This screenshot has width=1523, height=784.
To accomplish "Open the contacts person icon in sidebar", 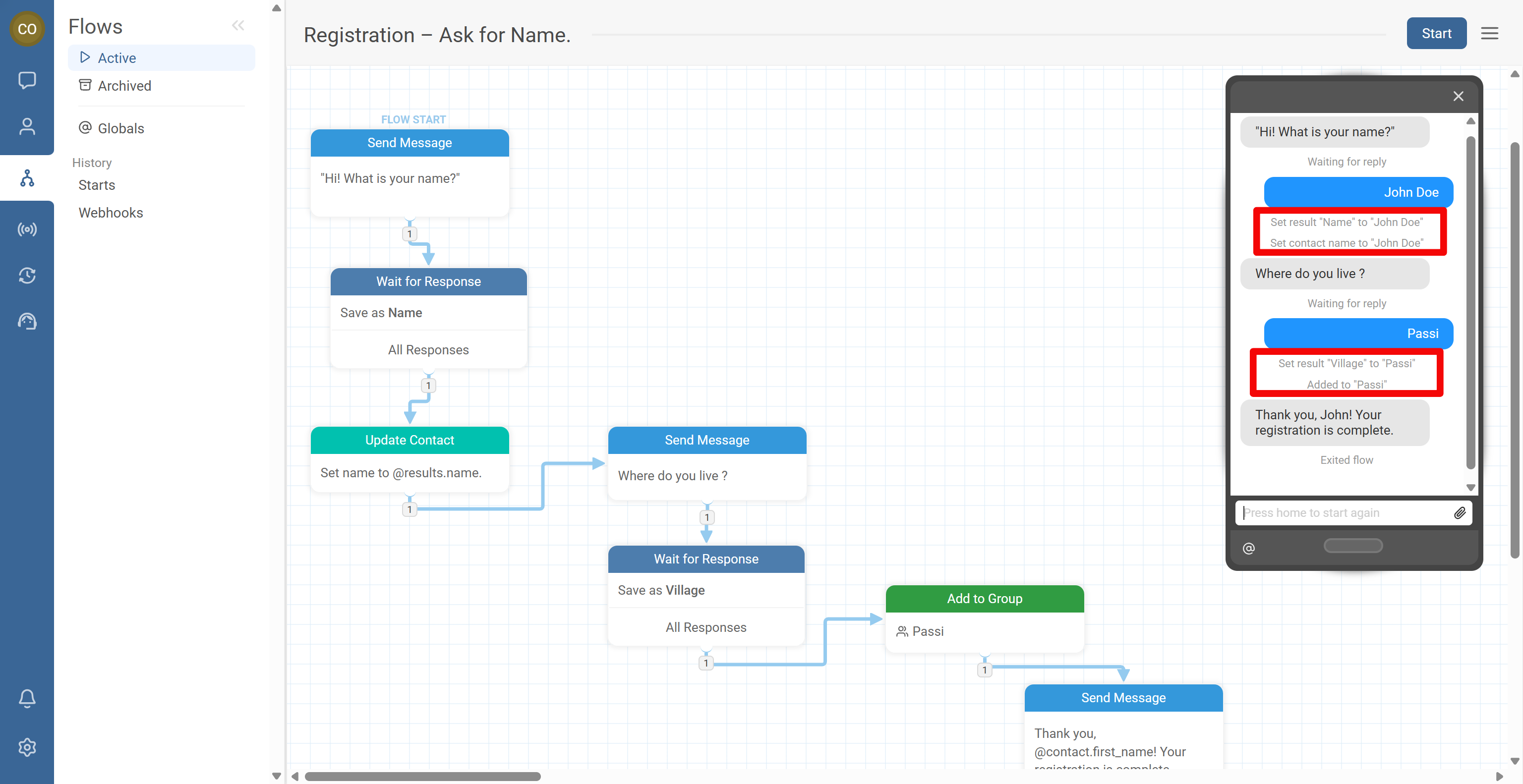I will click(x=27, y=126).
